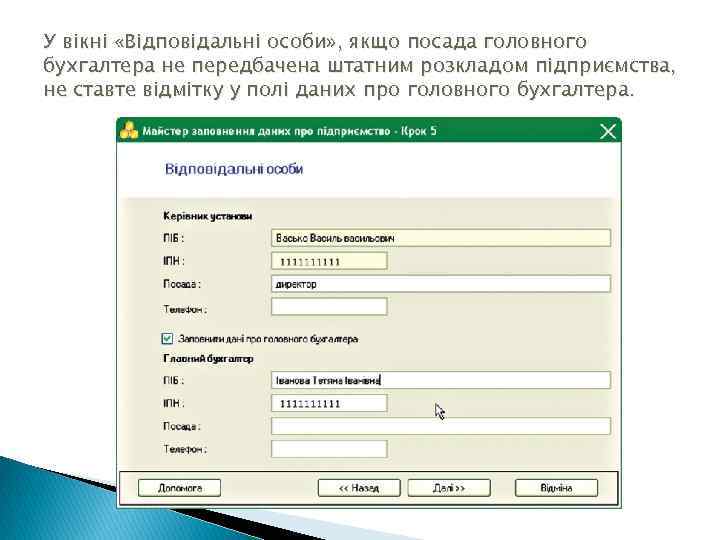Click the 'Відповідальні особи' heading
This screenshot has width=720, height=540.
click(x=234, y=169)
